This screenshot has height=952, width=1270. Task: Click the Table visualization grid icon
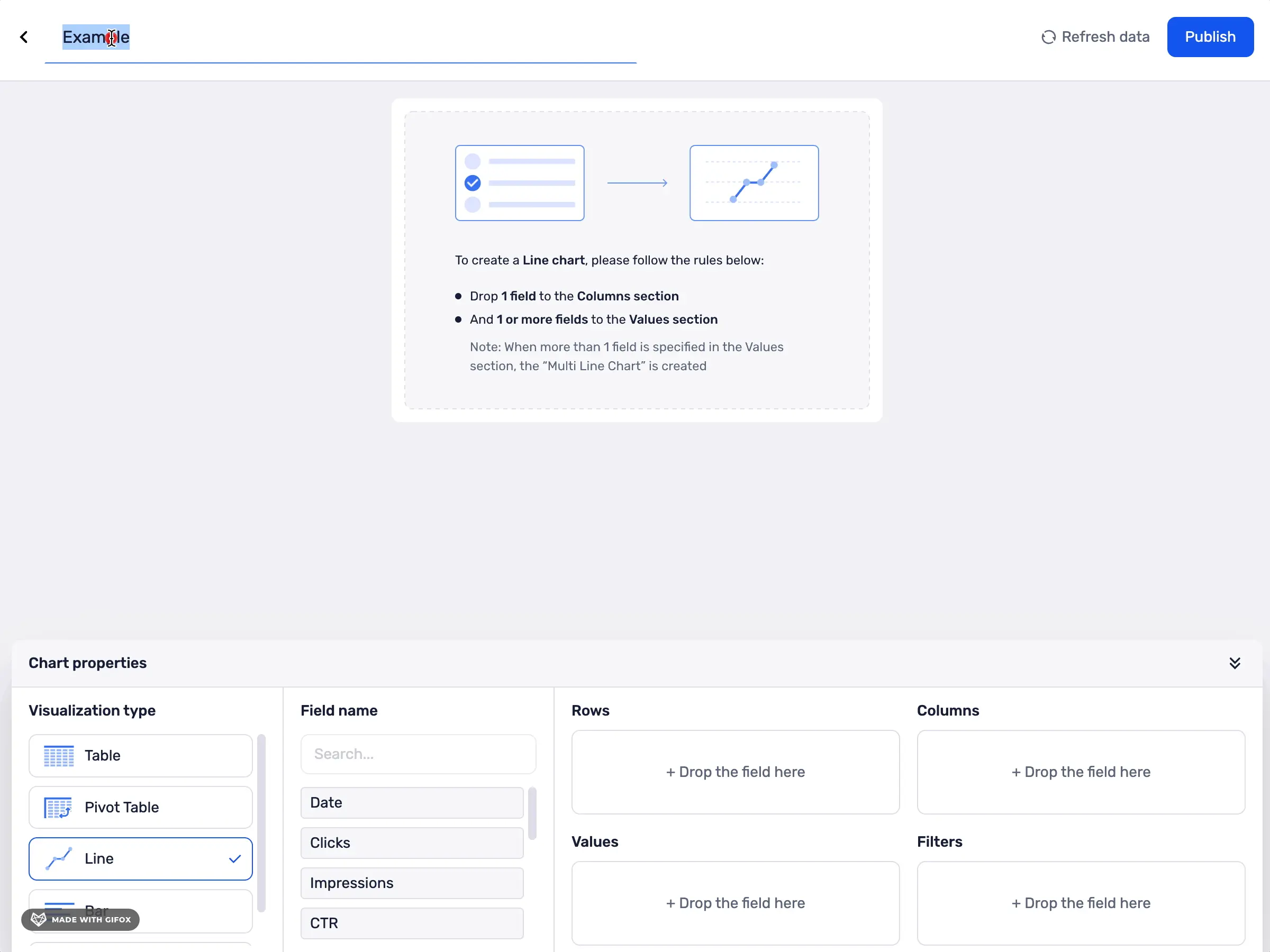click(59, 756)
